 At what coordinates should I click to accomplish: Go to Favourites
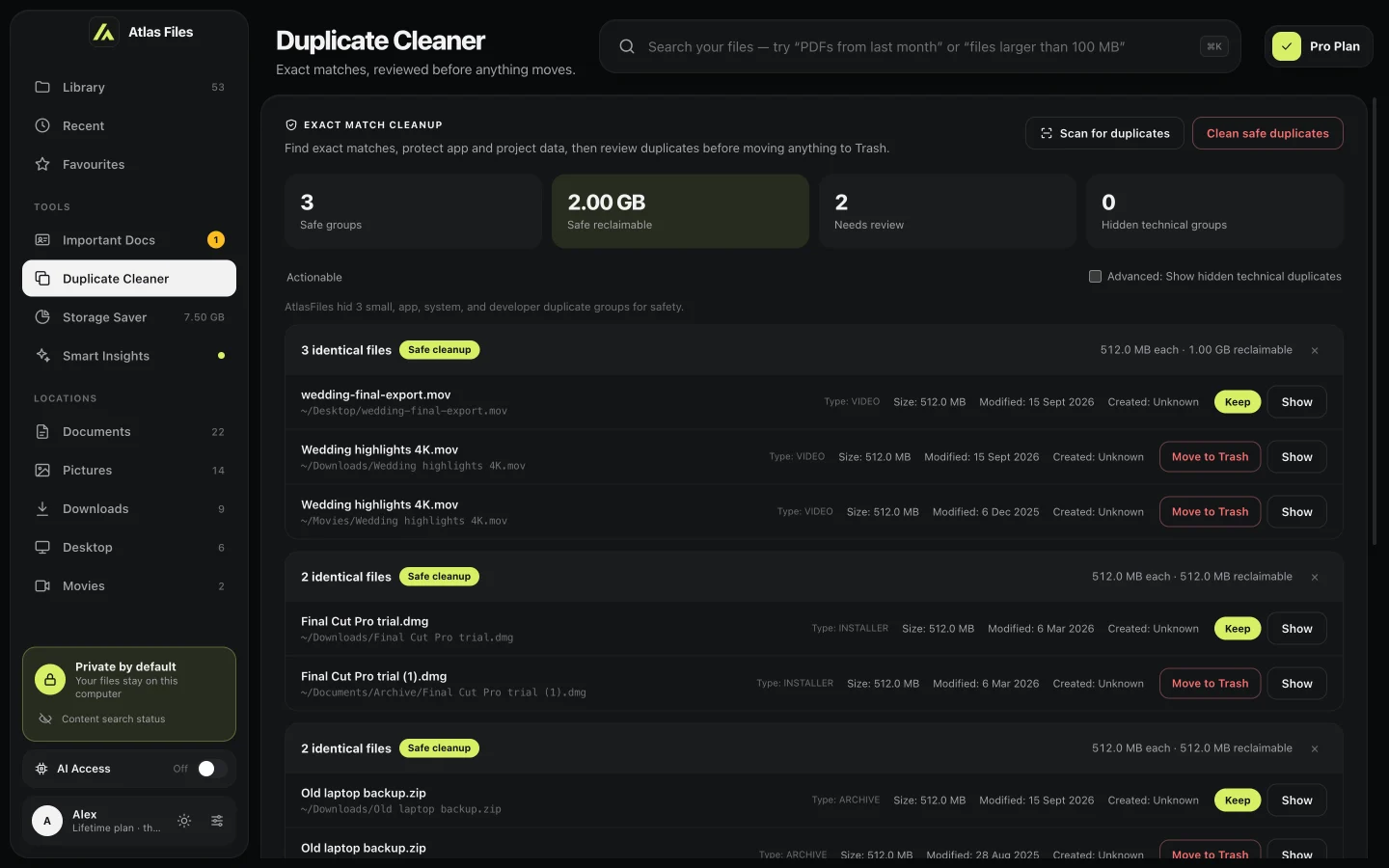[129, 164]
